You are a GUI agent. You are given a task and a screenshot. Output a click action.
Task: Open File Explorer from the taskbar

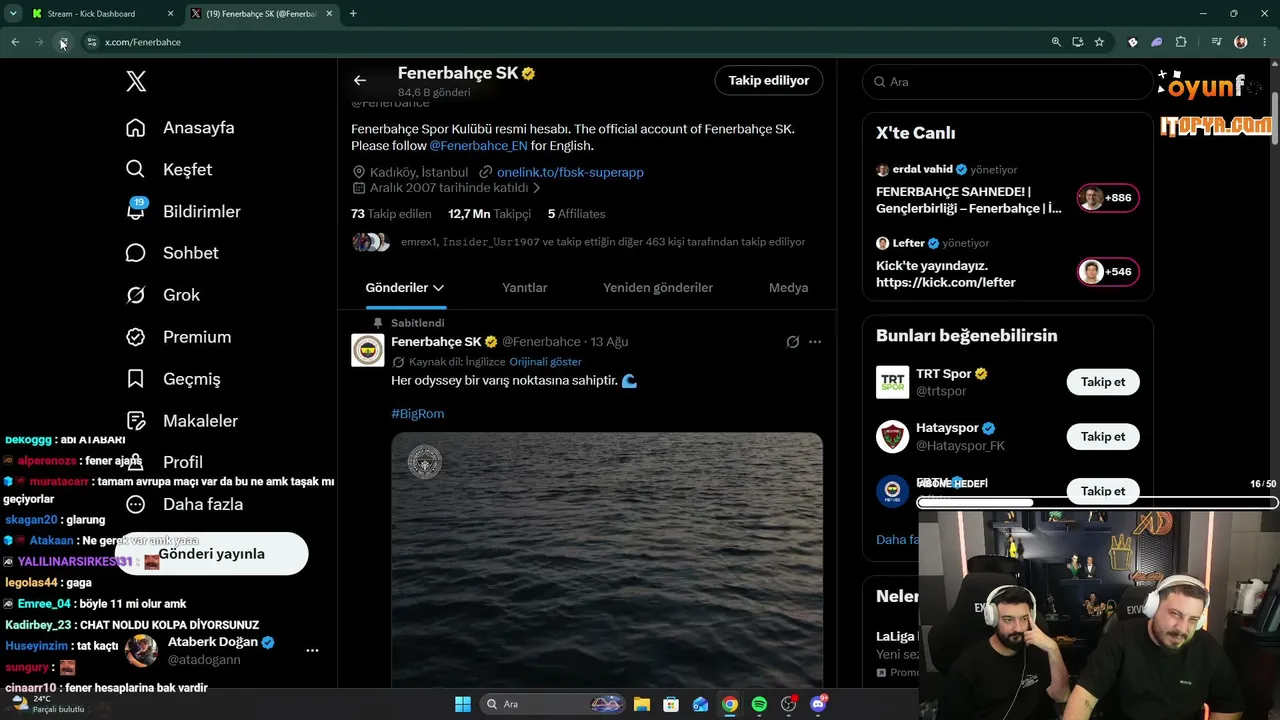tap(642, 704)
